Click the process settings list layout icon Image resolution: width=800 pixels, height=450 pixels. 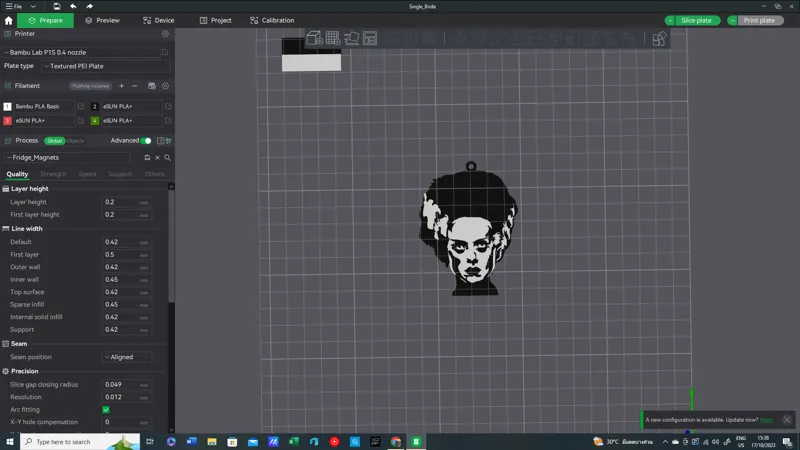[161, 141]
